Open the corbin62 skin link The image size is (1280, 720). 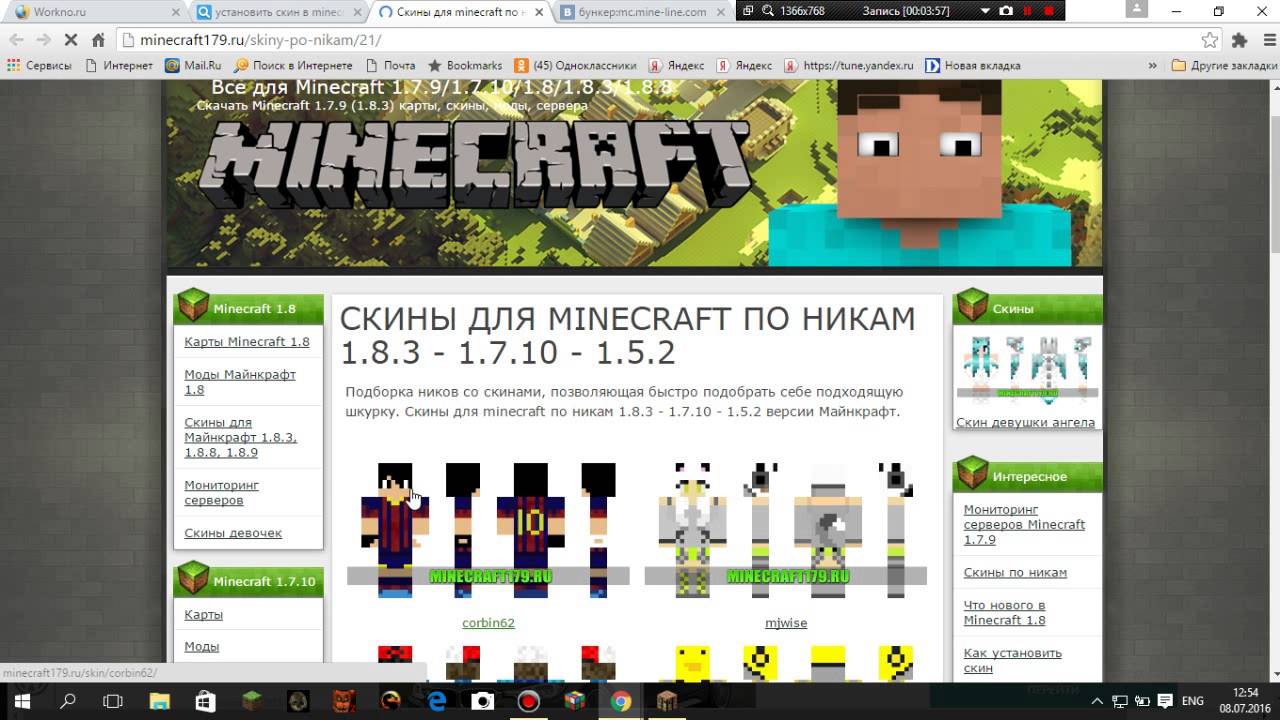(x=488, y=623)
